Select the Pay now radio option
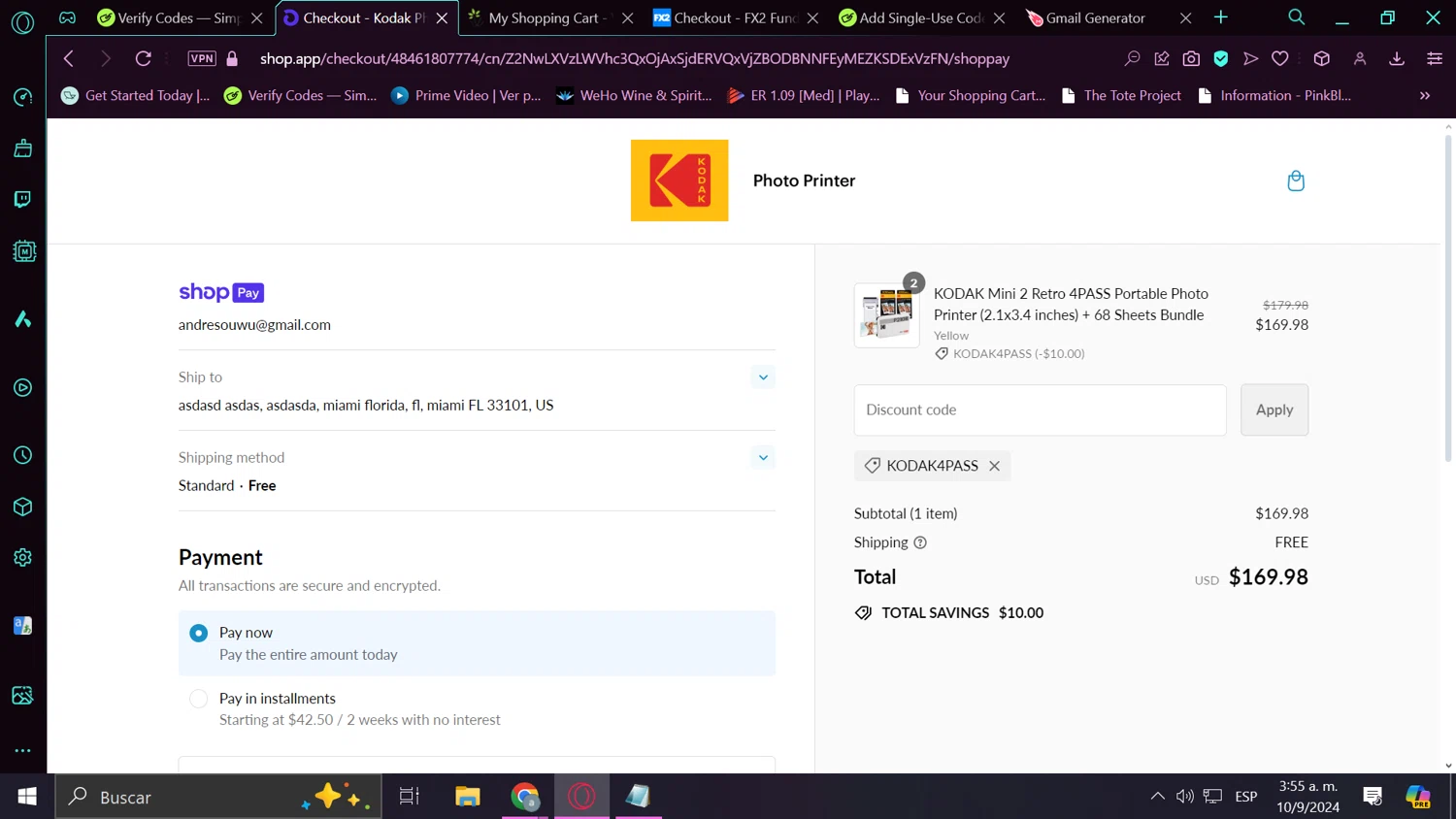 [199, 633]
